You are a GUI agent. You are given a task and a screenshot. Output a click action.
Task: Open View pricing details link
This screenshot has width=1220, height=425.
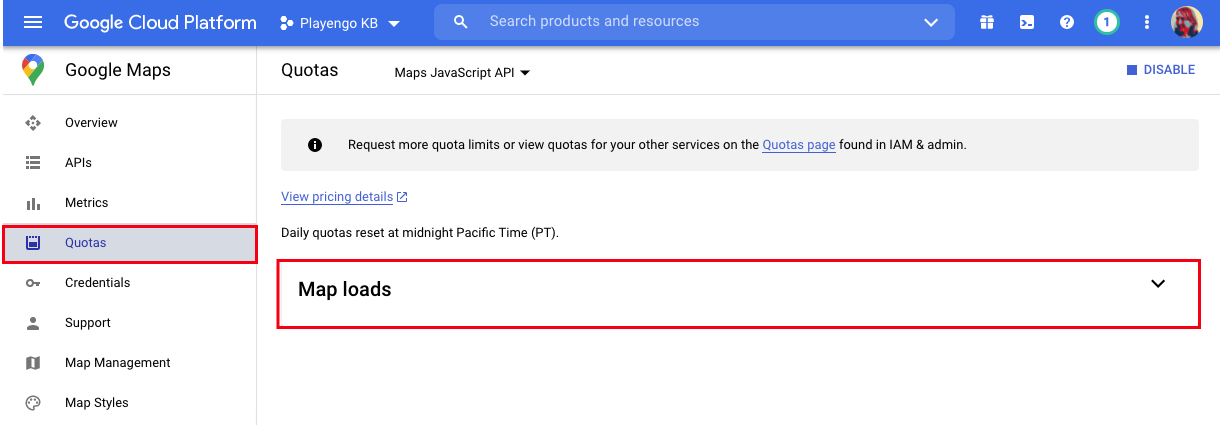click(x=337, y=197)
